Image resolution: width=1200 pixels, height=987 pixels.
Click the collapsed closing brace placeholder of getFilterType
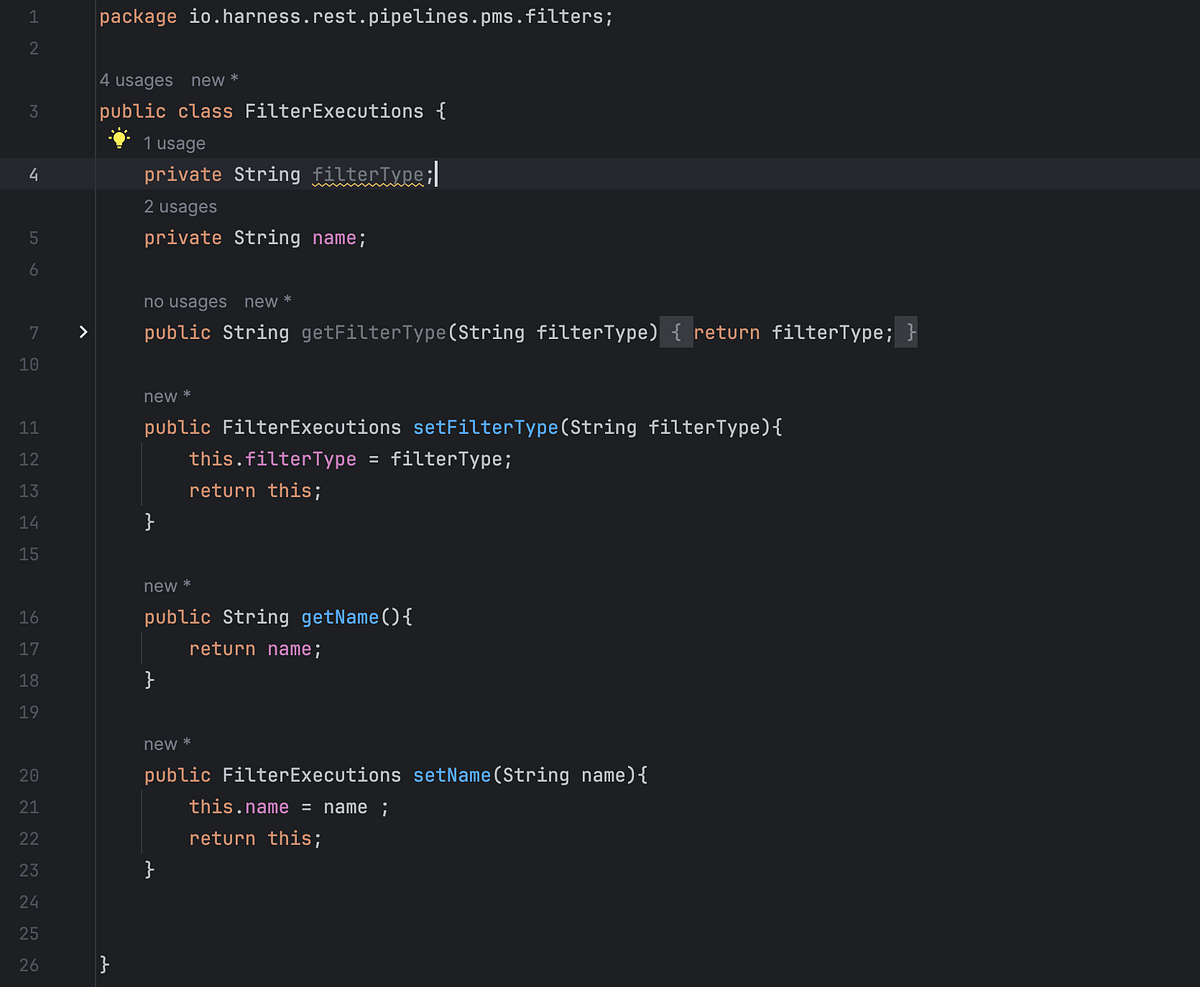point(907,332)
